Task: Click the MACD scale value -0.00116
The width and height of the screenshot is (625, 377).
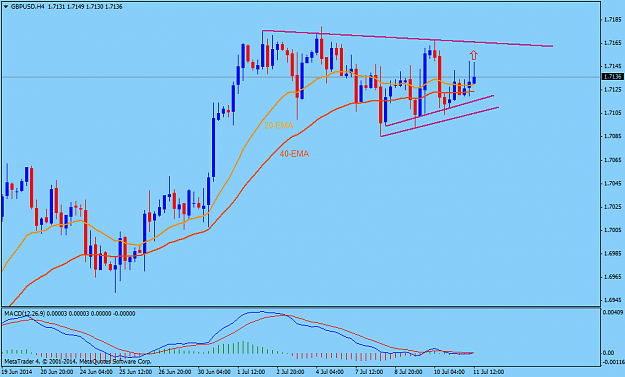Action: point(612,362)
